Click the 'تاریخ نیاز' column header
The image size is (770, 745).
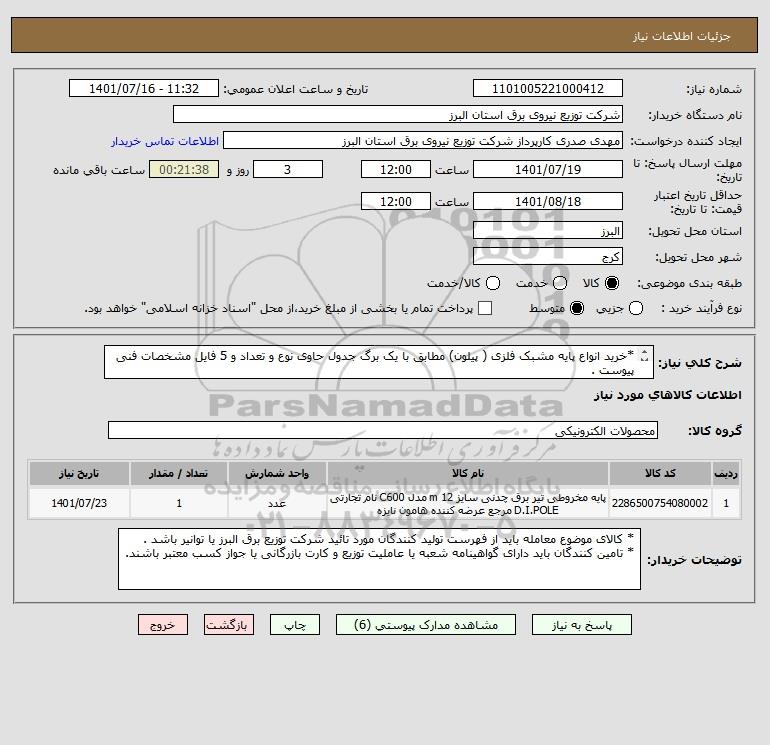79,473
